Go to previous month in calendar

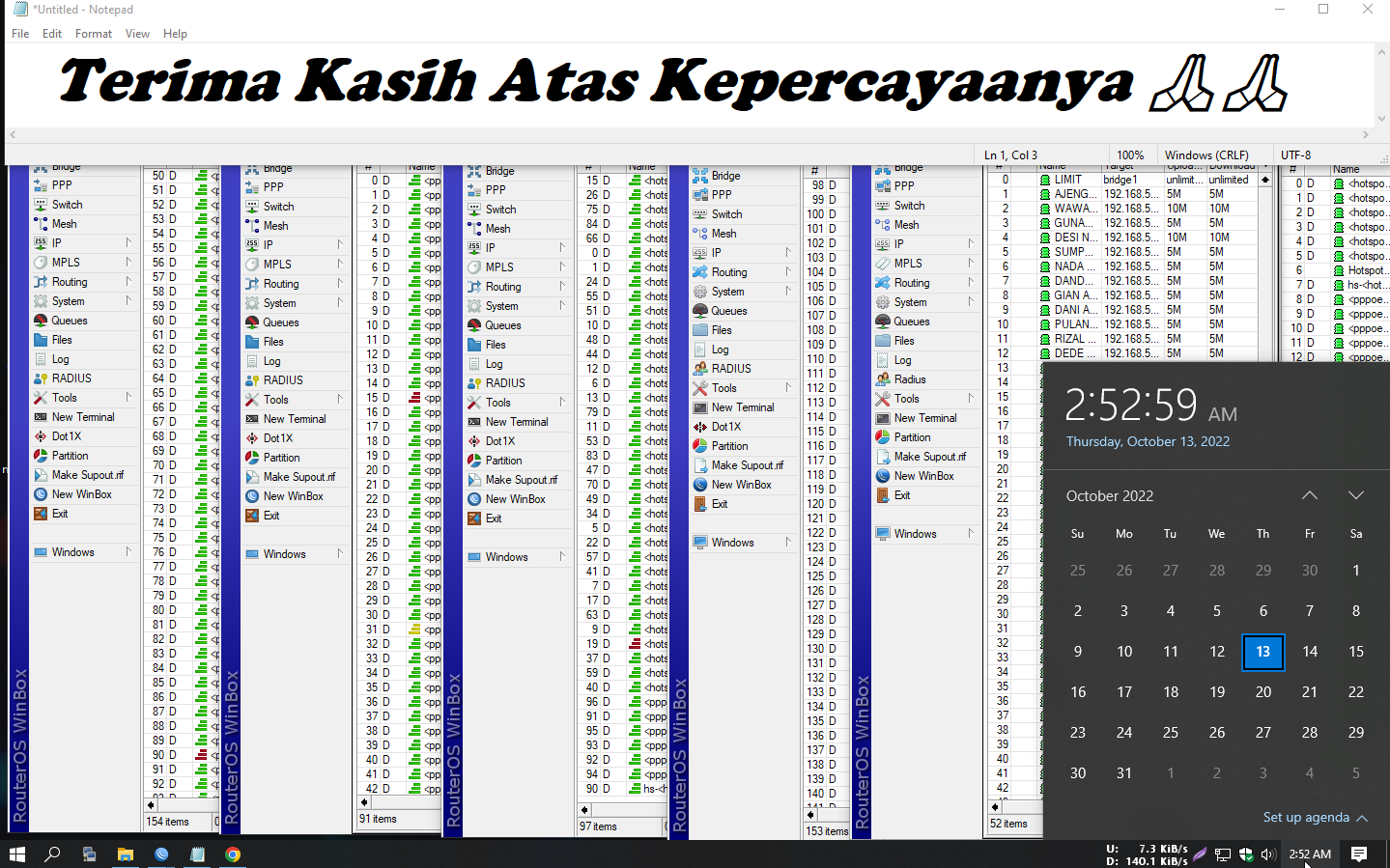[x=1310, y=495]
